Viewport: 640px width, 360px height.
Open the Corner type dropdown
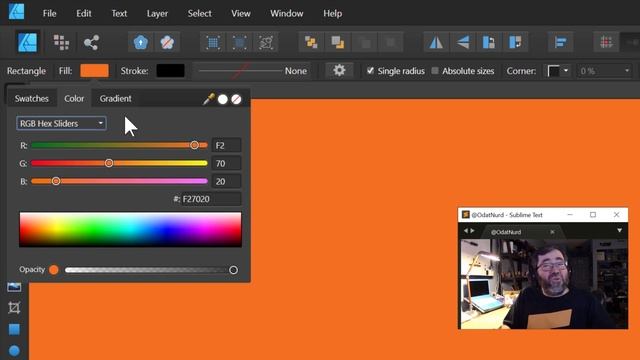tap(558, 71)
